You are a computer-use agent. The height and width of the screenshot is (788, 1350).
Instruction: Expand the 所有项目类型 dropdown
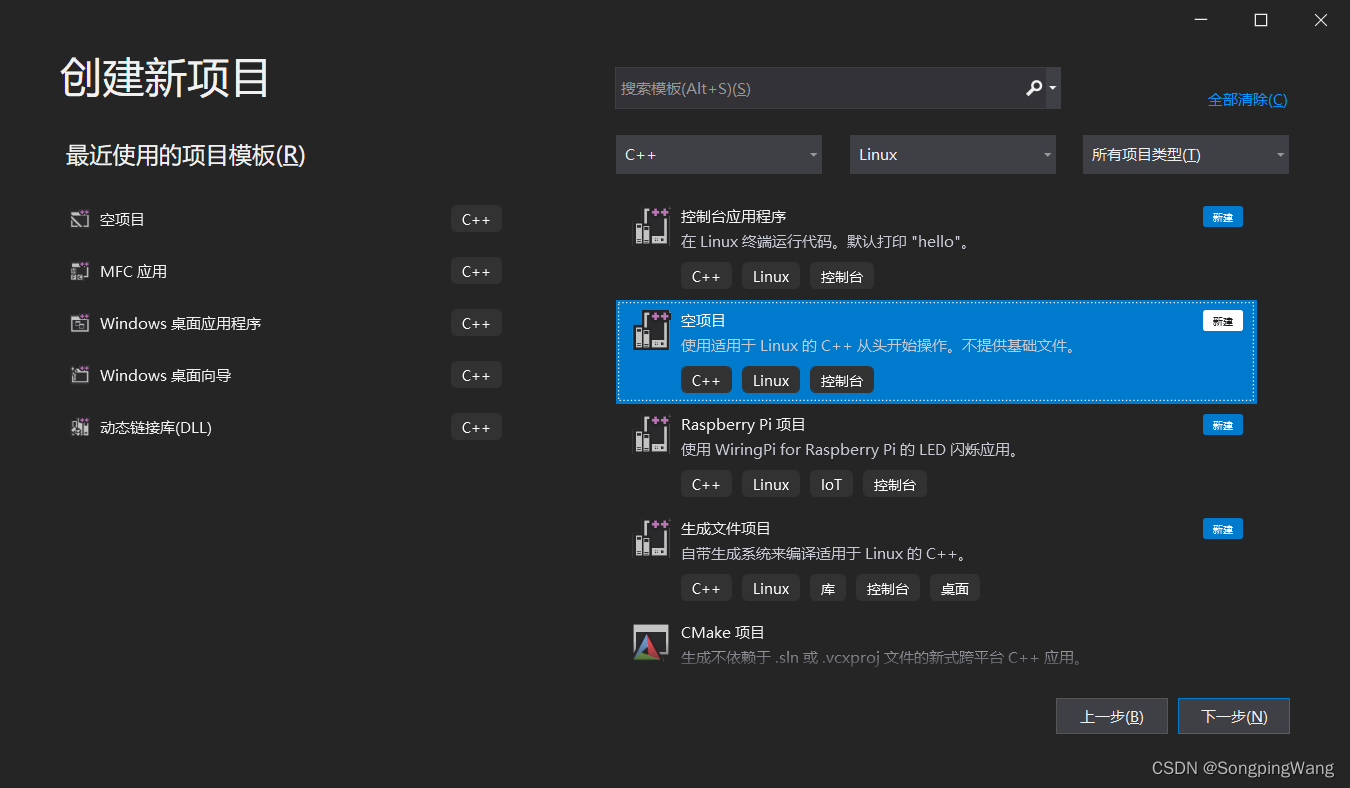(1185, 154)
